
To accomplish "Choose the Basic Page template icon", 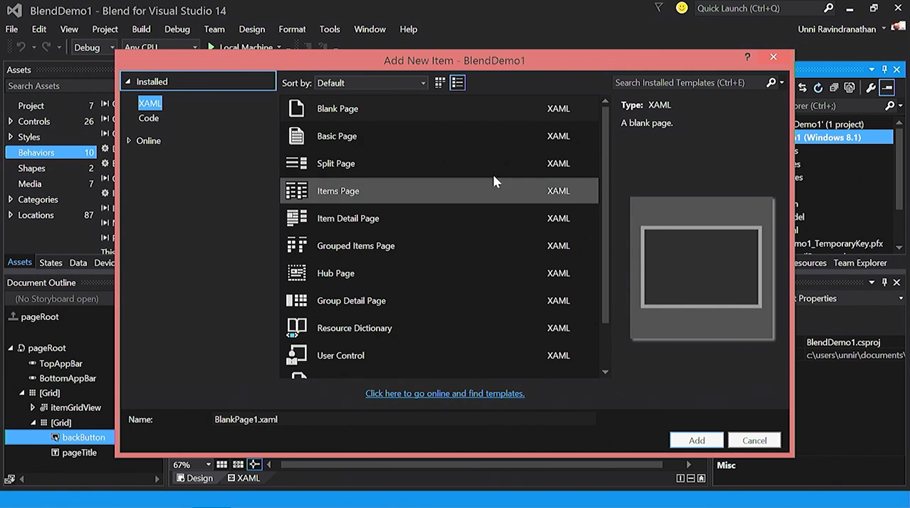I will click(297, 136).
